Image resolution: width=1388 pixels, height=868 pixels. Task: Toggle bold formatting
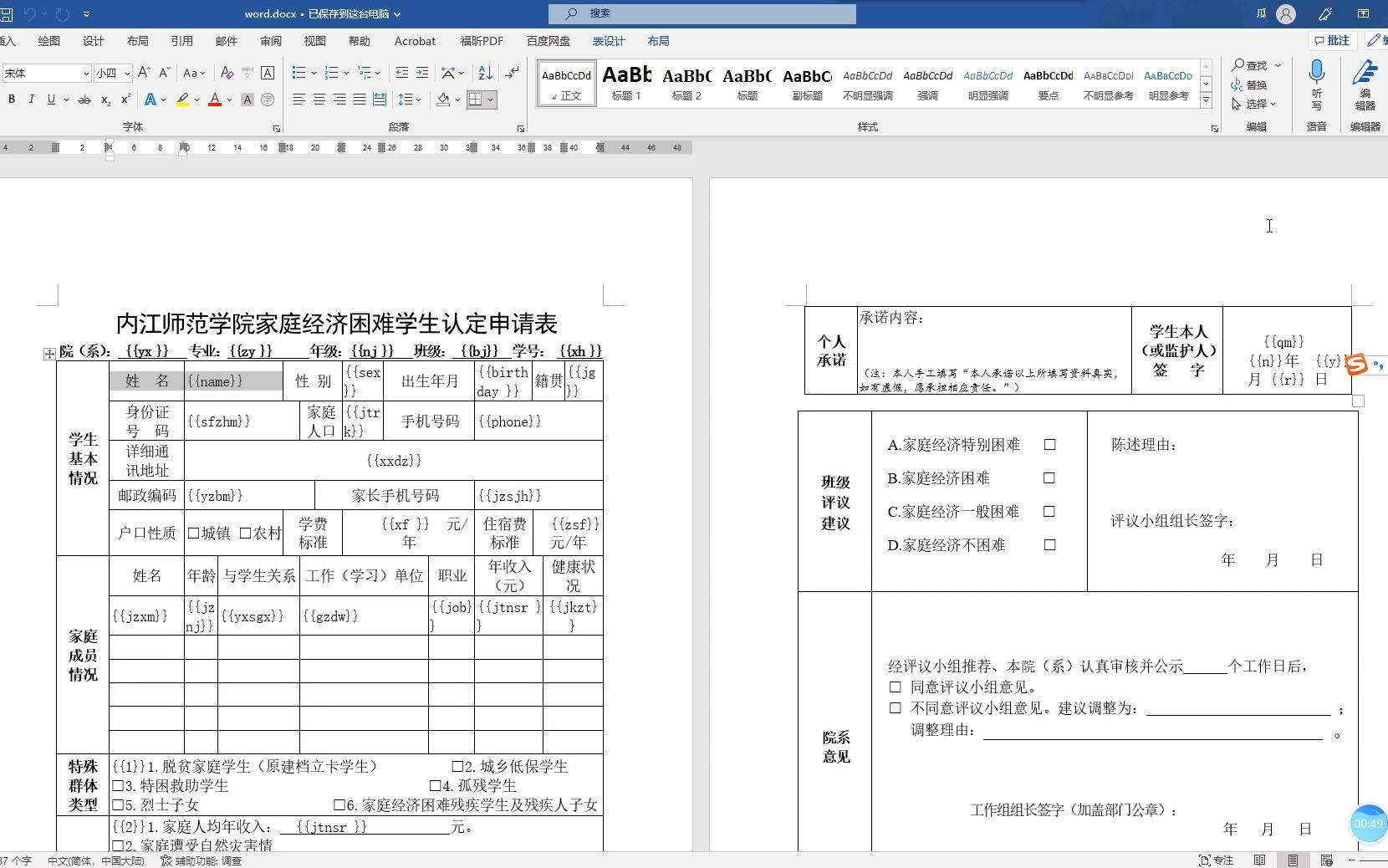point(12,100)
